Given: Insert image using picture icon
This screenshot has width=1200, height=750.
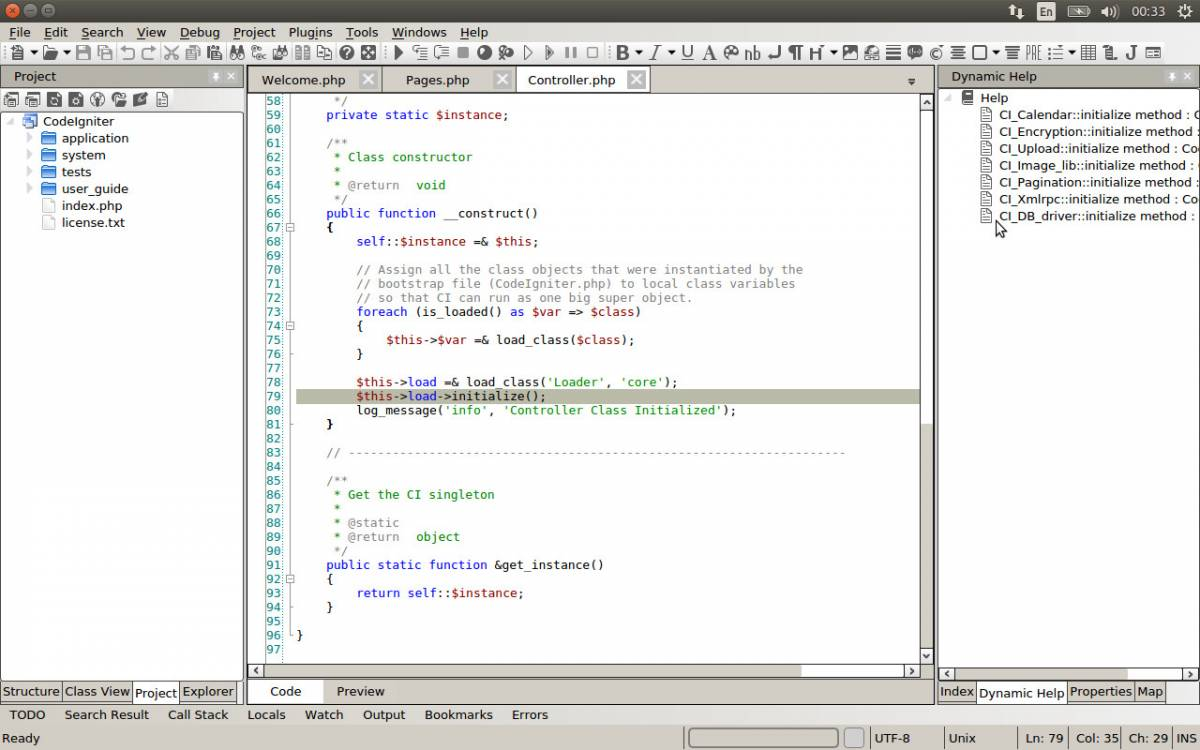Looking at the screenshot, I should (849, 53).
